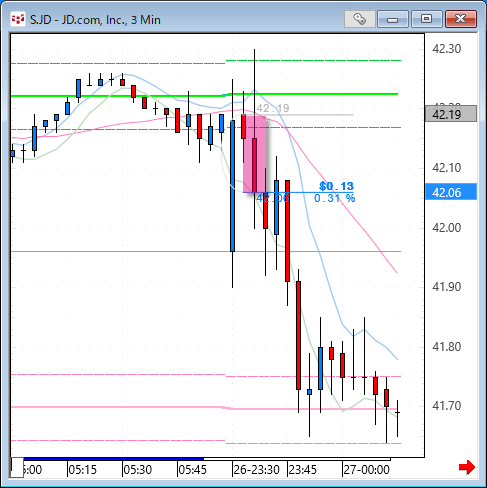Click the 42.10 price axis label

446,167
